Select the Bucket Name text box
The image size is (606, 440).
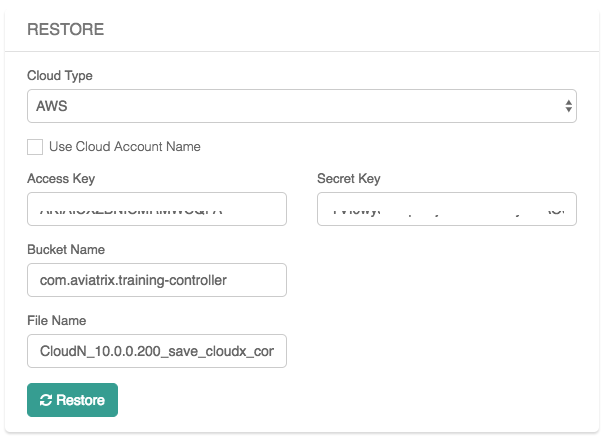pyautogui.click(x=157, y=280)
